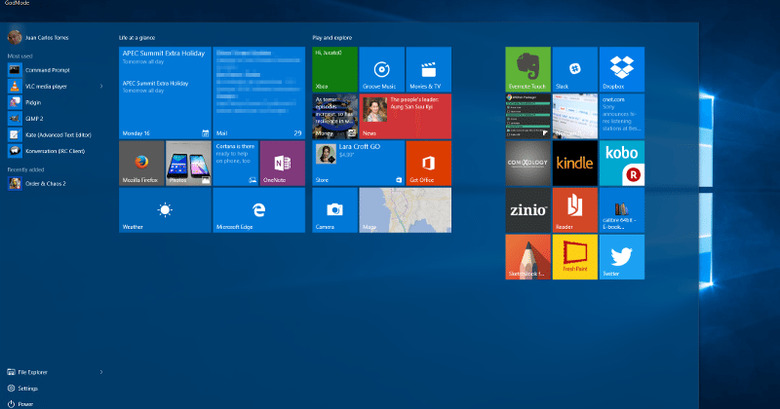The image size is (780, 409).
Task: Expand File Explorer submenu arrow
Action: (101, 372)
